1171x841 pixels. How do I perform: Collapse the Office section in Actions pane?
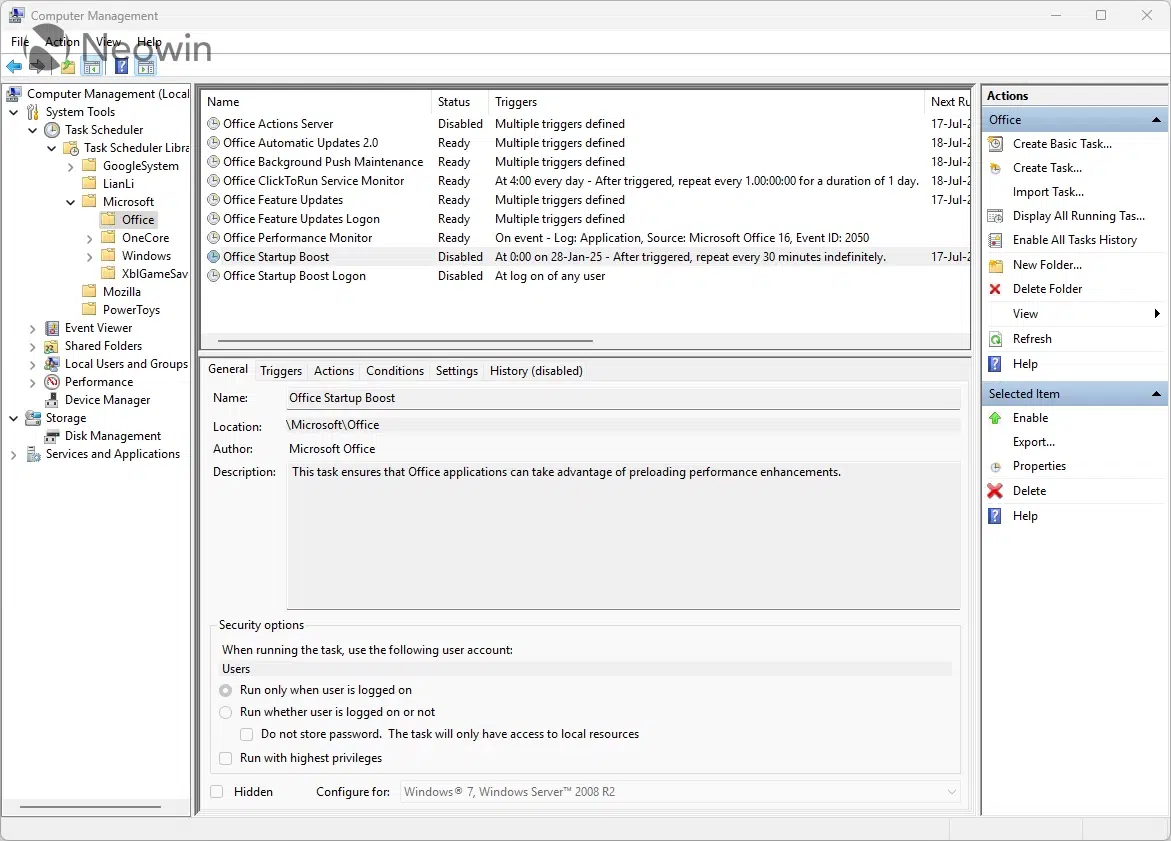(1156, 120)
